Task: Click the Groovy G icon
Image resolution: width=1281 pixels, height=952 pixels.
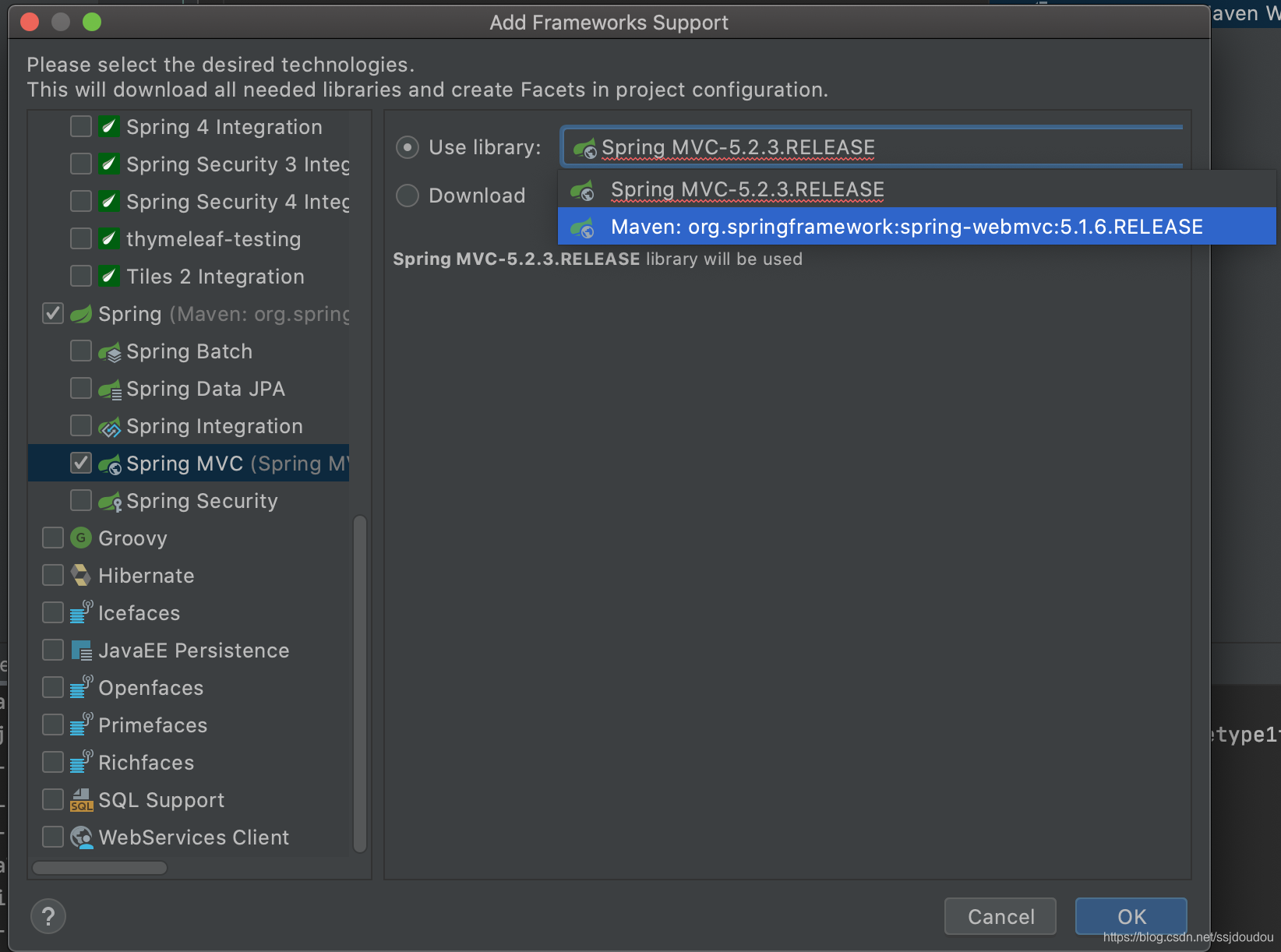Action: (x=81, y=538)
